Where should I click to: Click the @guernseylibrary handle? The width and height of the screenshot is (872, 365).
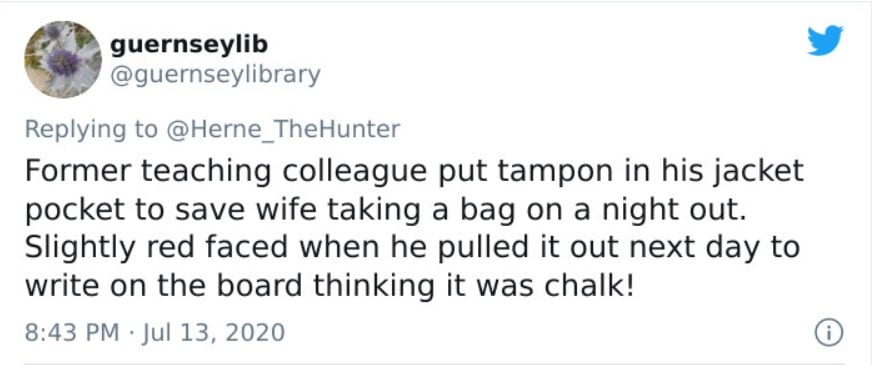[215, 75]
